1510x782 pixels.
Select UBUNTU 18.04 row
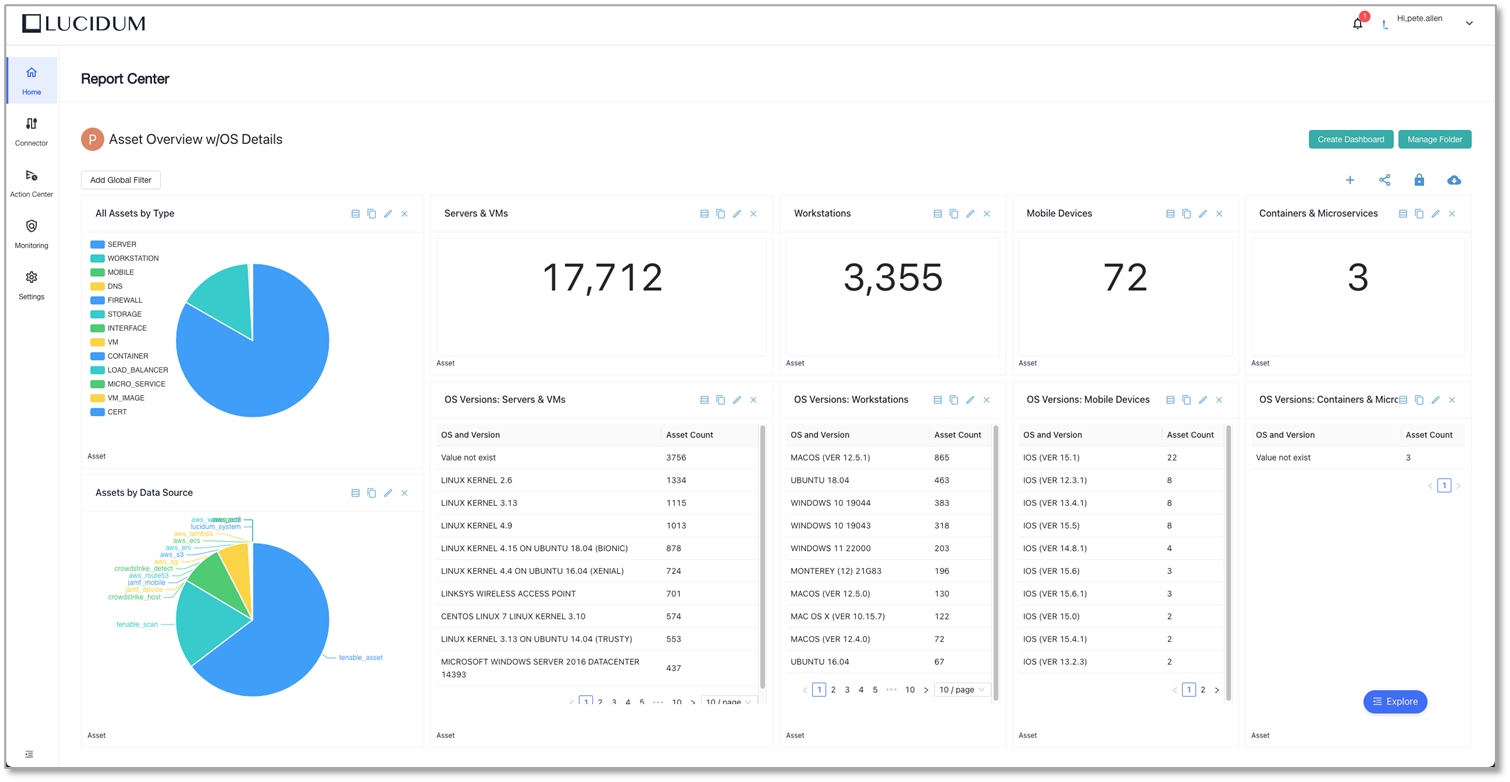coord(888,480)
